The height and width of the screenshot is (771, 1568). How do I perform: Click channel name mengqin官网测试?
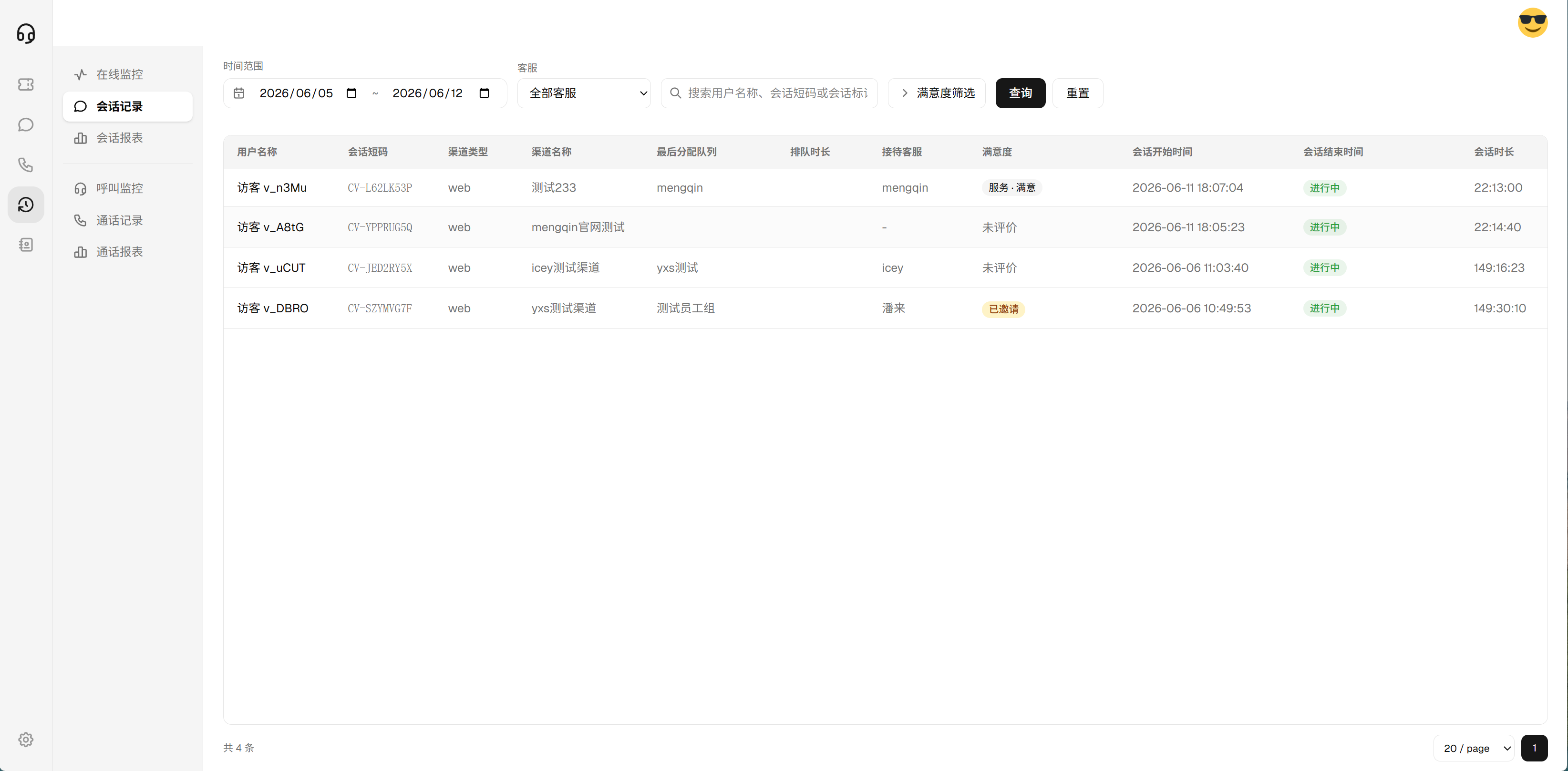[x=578, y=227]
